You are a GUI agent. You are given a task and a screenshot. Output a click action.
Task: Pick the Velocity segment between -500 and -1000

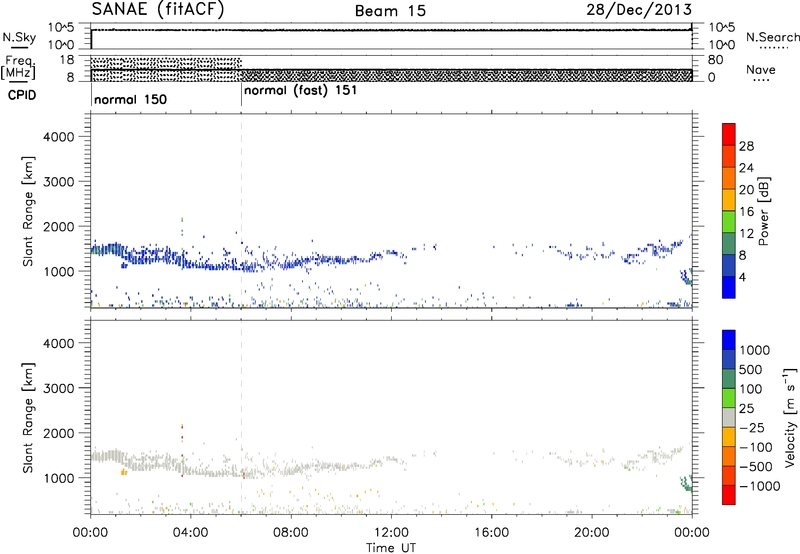729,475
